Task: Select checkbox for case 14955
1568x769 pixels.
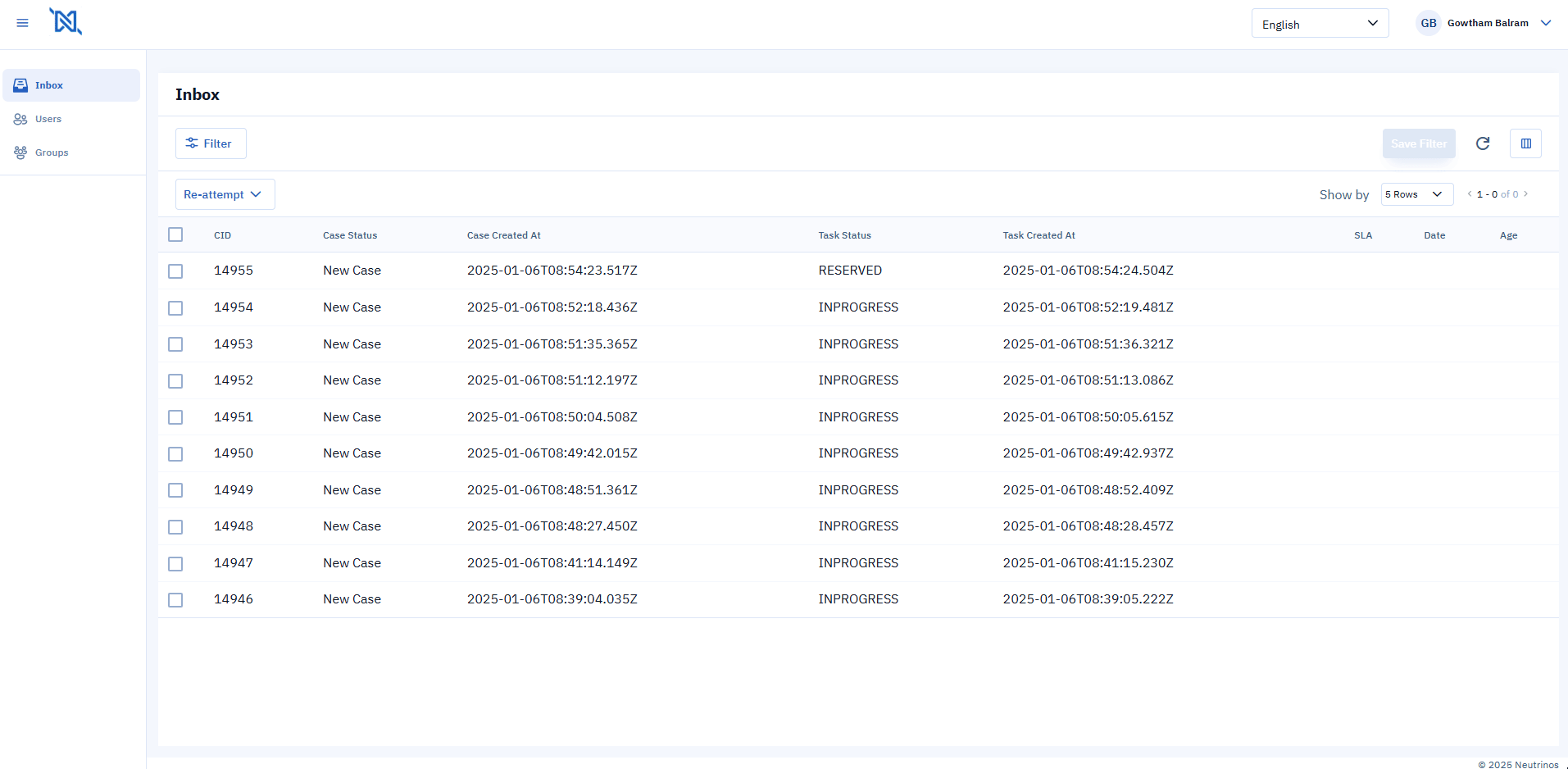Action: tap(175, 271)
